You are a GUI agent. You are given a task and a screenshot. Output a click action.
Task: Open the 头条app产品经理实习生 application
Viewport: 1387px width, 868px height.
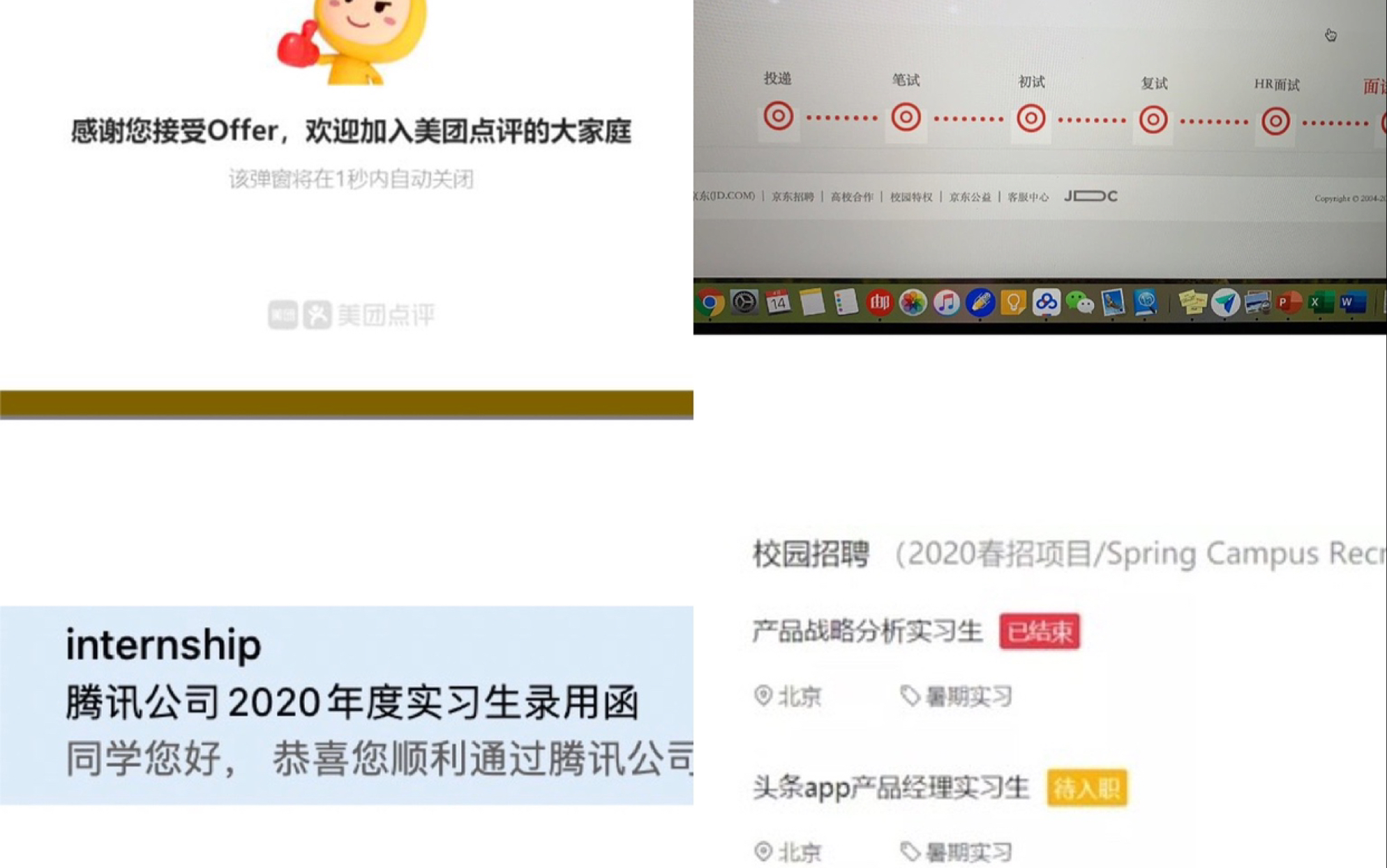tap(891, 788)
